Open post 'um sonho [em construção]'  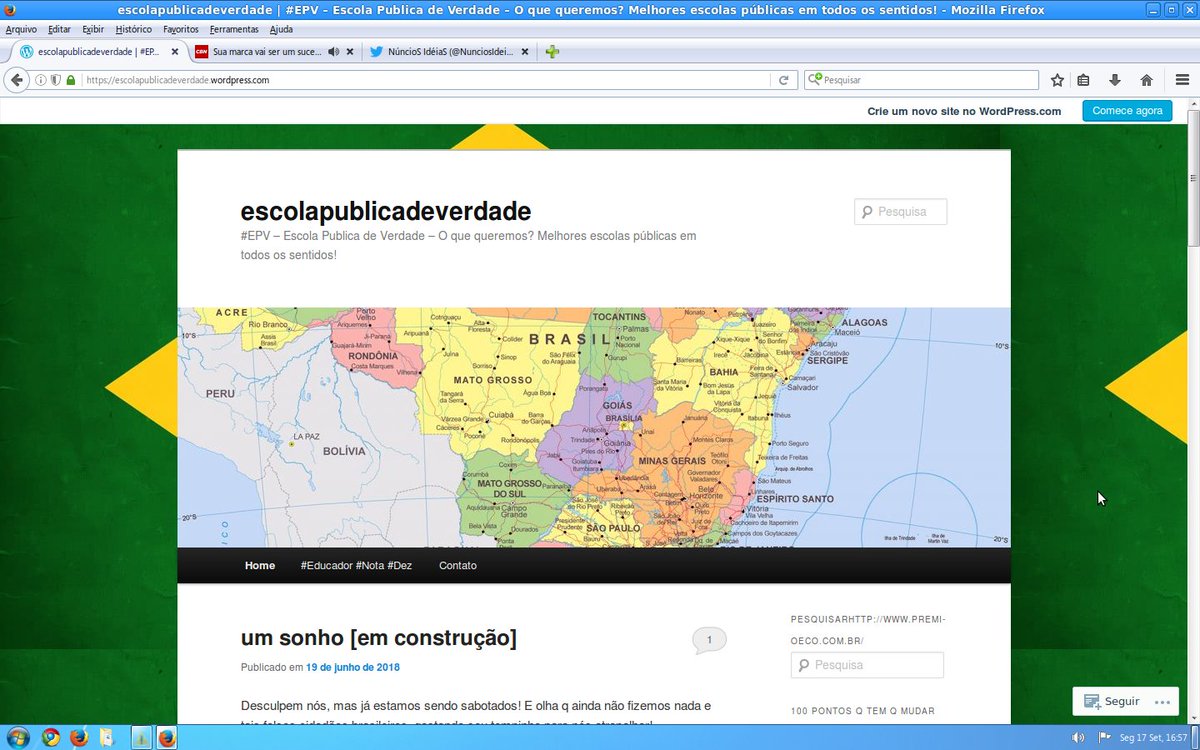tap(378, 637)
